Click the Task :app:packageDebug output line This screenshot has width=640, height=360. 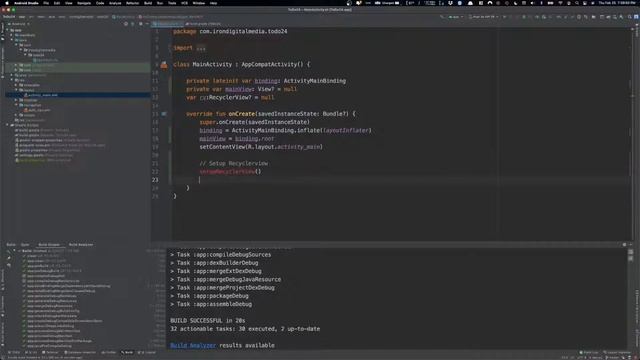point(209,296)
